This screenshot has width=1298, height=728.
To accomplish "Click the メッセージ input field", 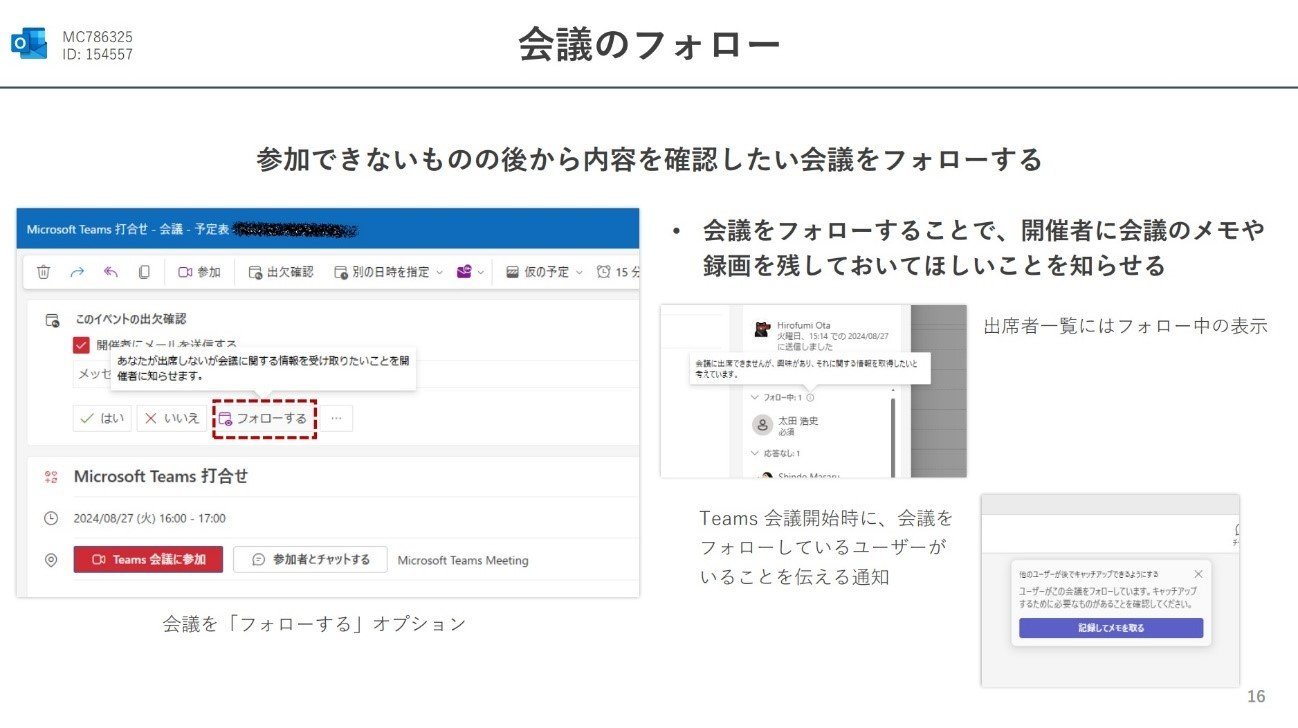I will tap(357, 374).
